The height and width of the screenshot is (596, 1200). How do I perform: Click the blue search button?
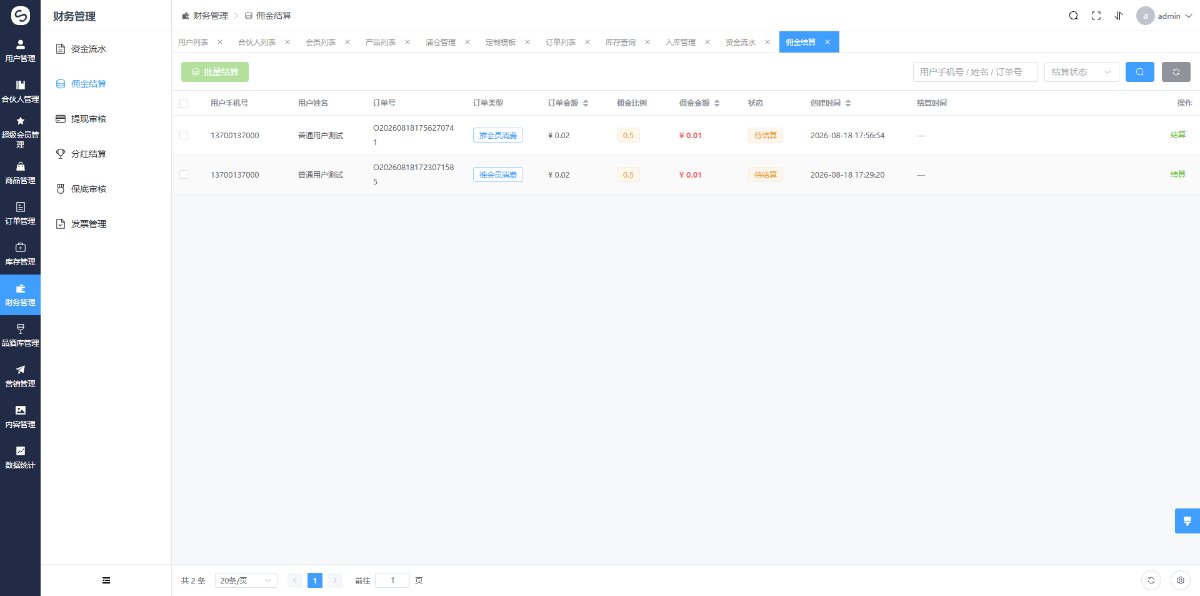pos(1139,72)
